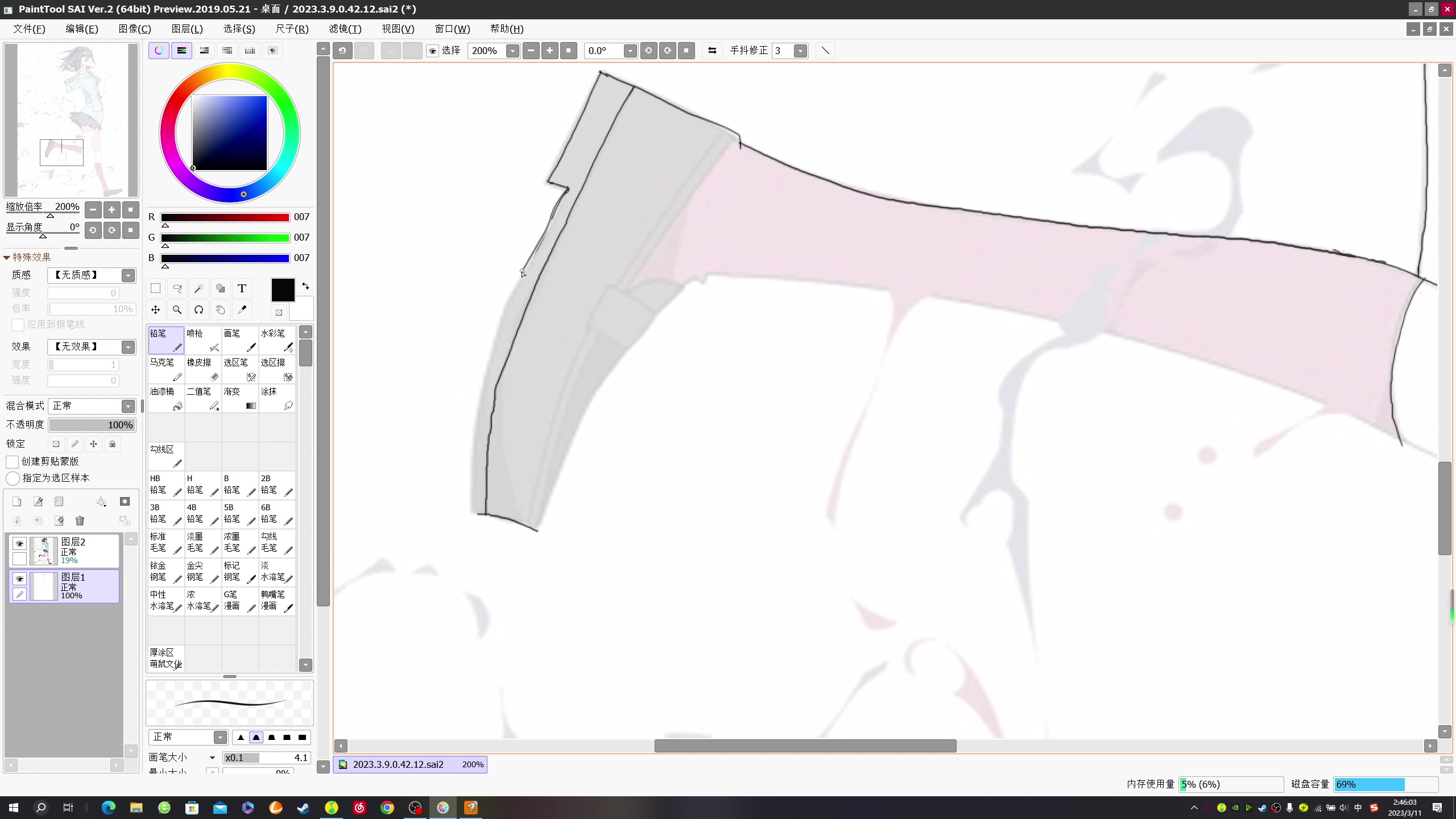The image size is (1456, 819).
Task: Collapse the 特殊效果 section
Action: pos(7,258)
